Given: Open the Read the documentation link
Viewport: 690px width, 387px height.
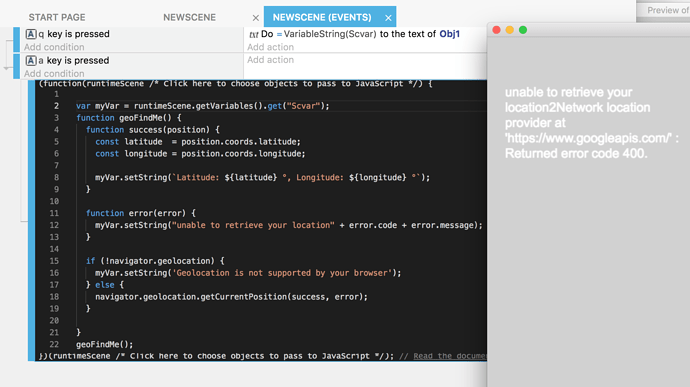Looking at the screenshot, I should click(450, 356).
